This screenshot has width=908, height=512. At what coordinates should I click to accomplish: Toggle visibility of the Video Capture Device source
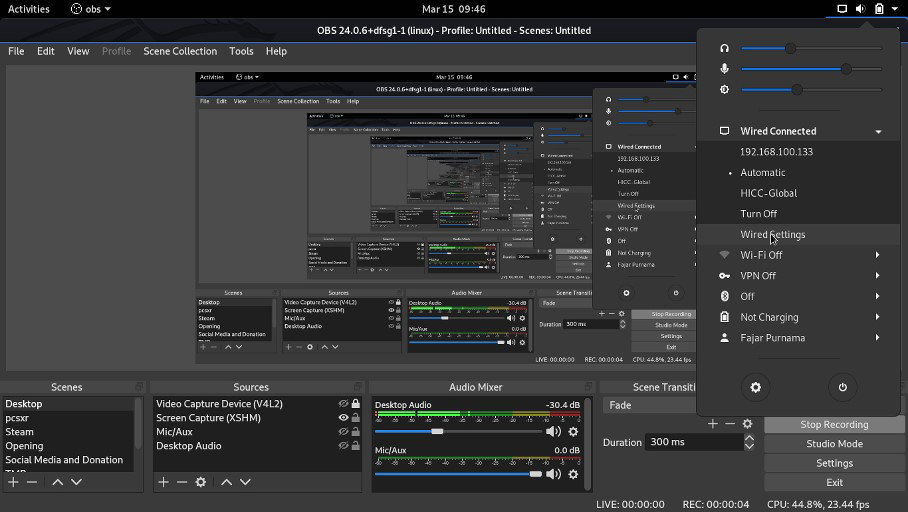[343, 404]
